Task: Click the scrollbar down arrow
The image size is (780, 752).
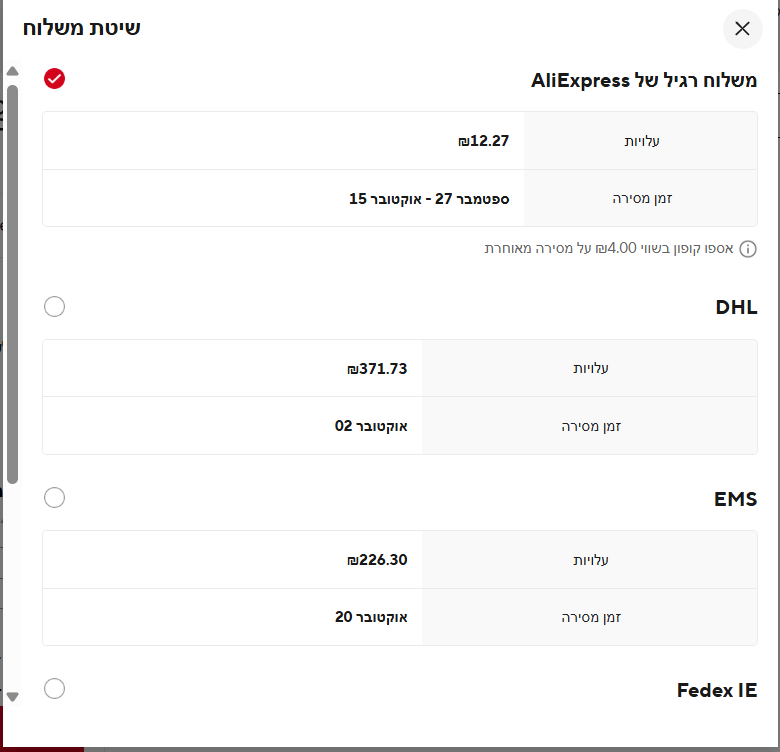Action: click(x=12, y=696)
